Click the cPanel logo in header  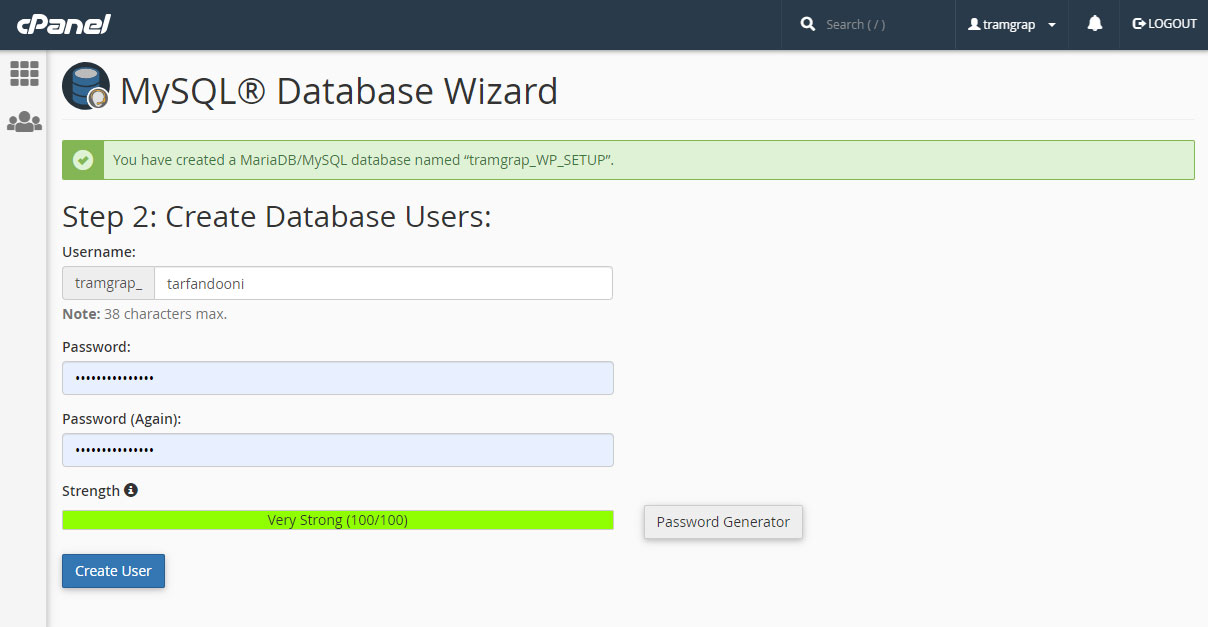[63, 24]
